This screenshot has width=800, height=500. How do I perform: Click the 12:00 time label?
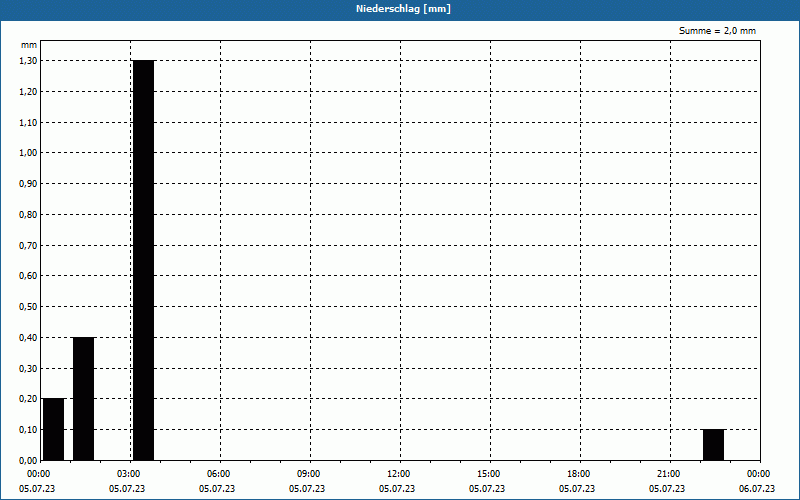pos(397,474)
